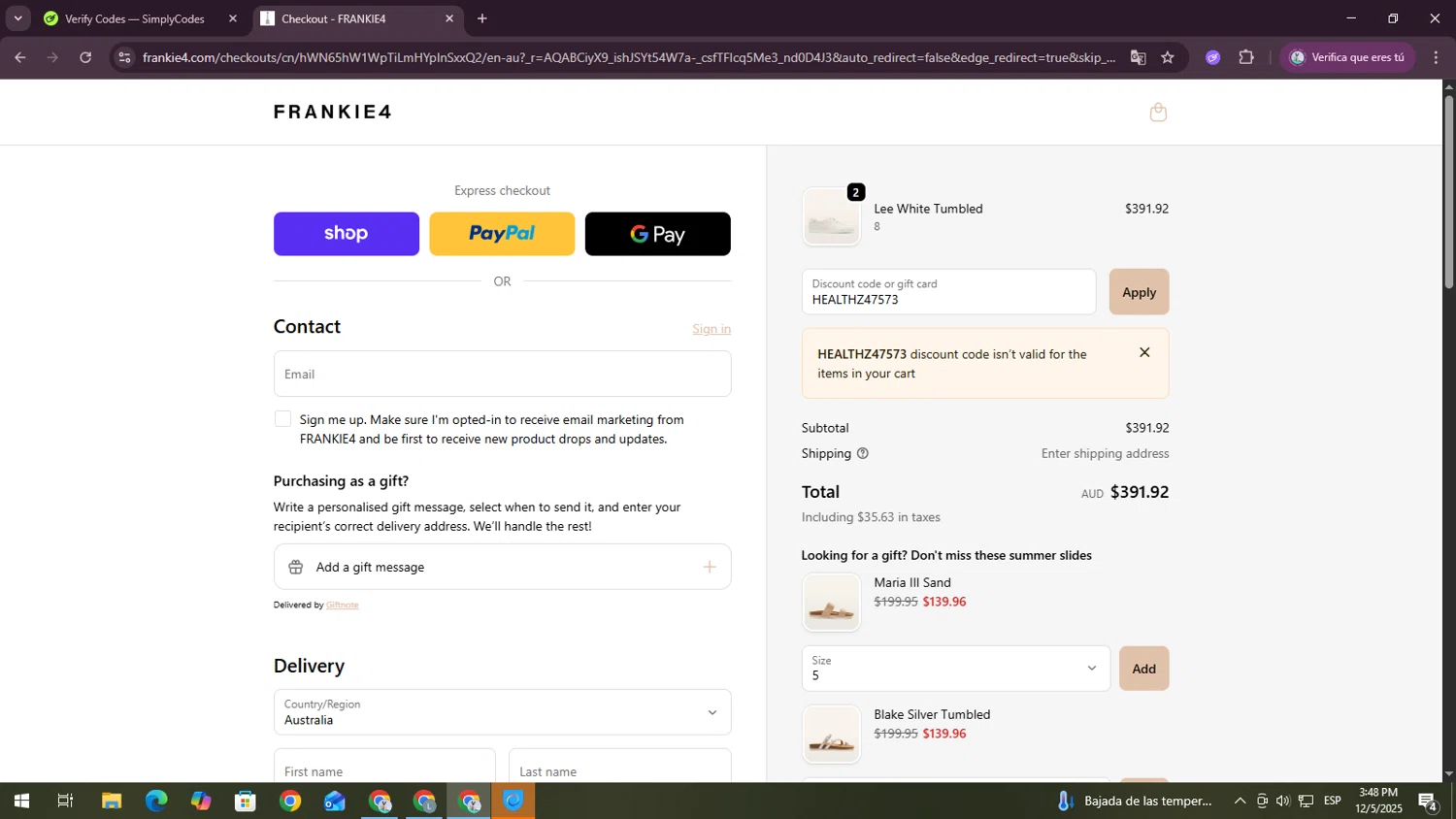Open Microsoft Store taskbar icon
Viewport: 1456px width, 819px height.
(246, 802)
